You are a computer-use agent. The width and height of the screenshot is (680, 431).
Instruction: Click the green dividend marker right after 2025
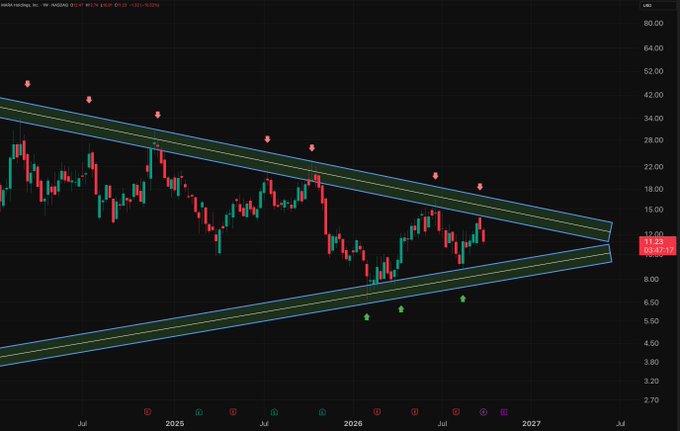(199, 411)
